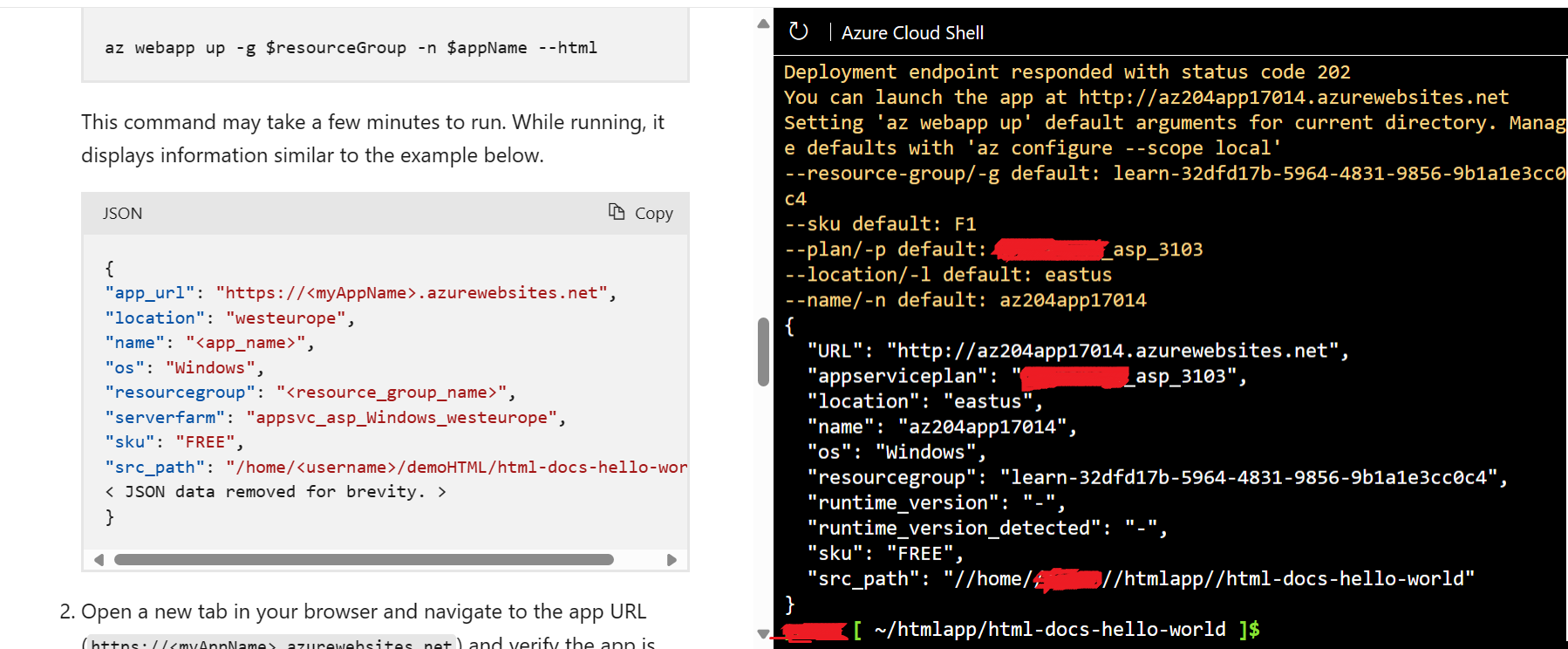Screen dimensions: 1568x649
Task: Click the copy icon beside Copy
Action: (617, 212)
